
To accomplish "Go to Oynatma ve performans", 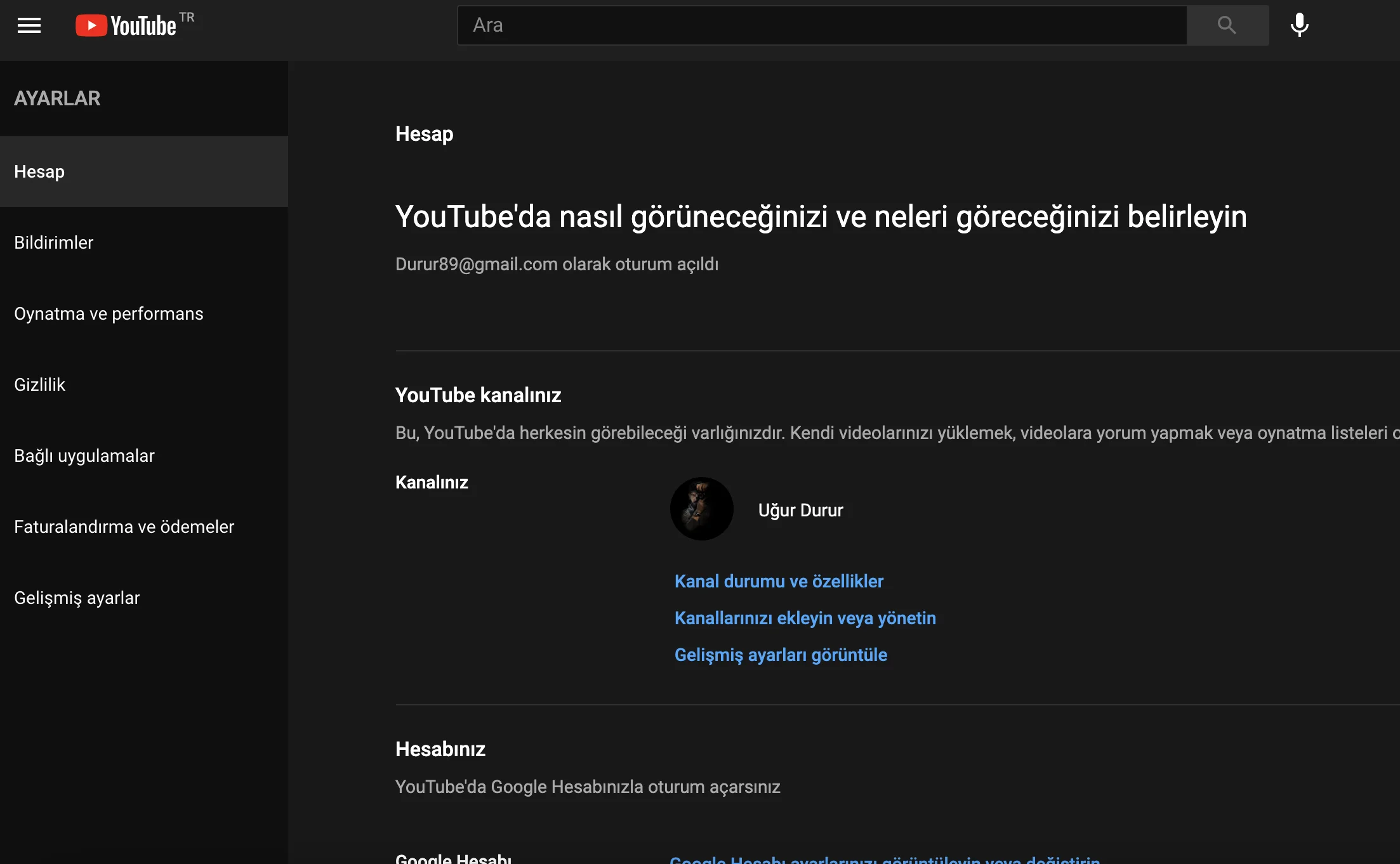I will click(x=109, y=313).
